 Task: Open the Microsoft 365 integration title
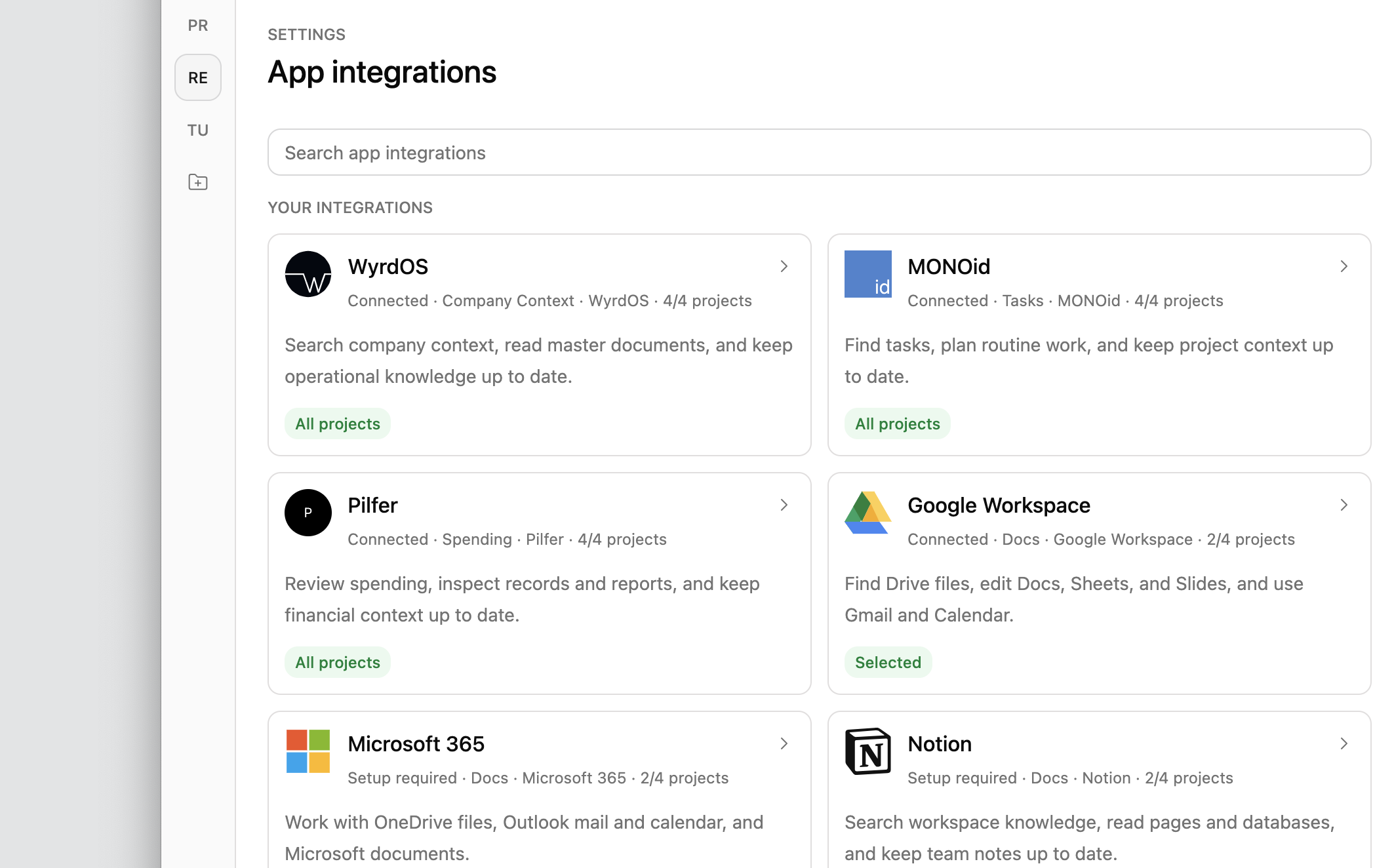click(416, 744)
